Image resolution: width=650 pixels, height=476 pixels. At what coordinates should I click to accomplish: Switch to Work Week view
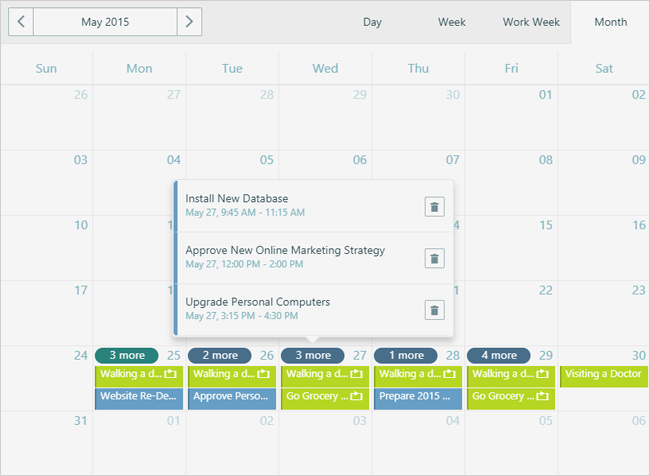point(531,22)
